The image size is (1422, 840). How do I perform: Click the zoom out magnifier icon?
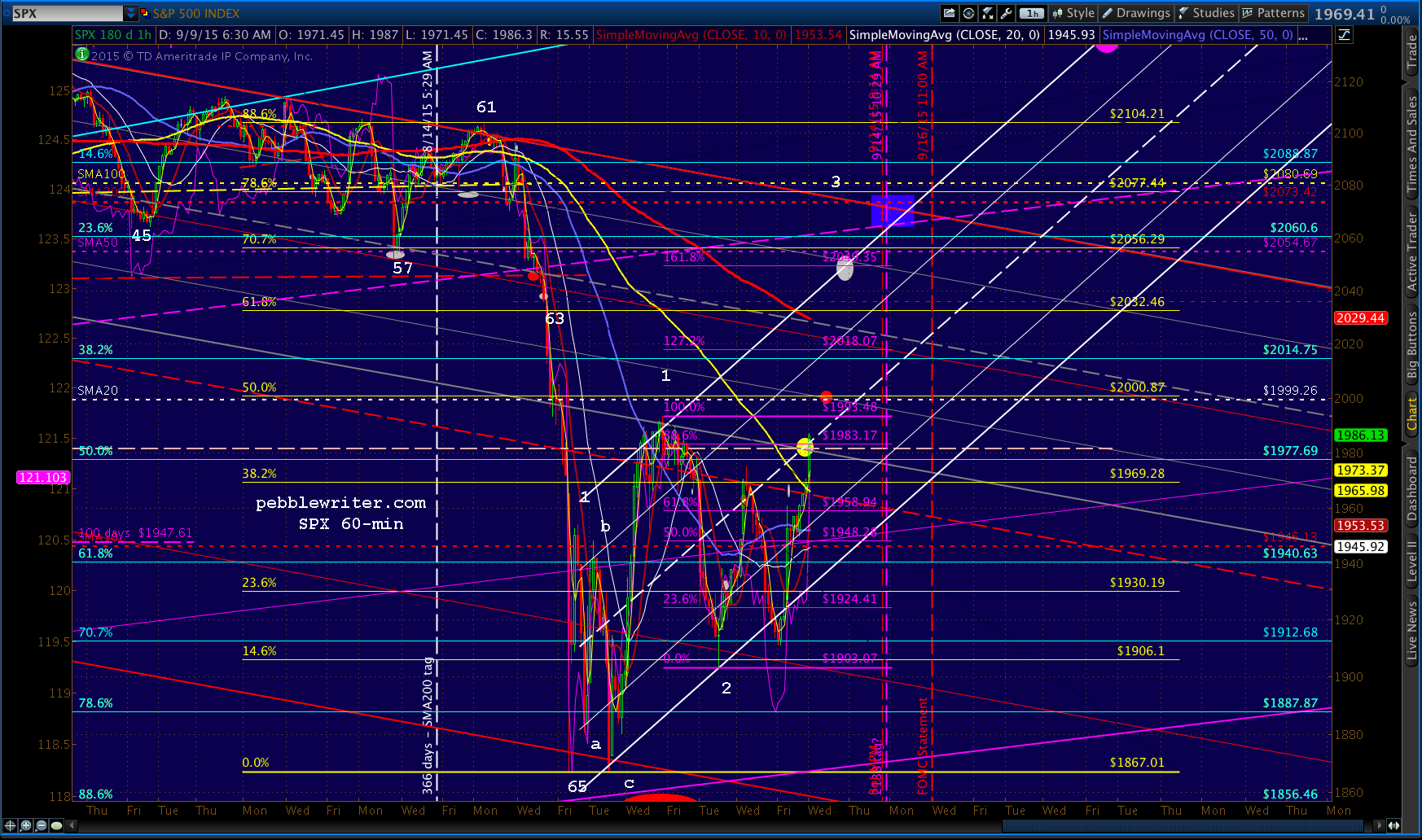coord(41,825)
